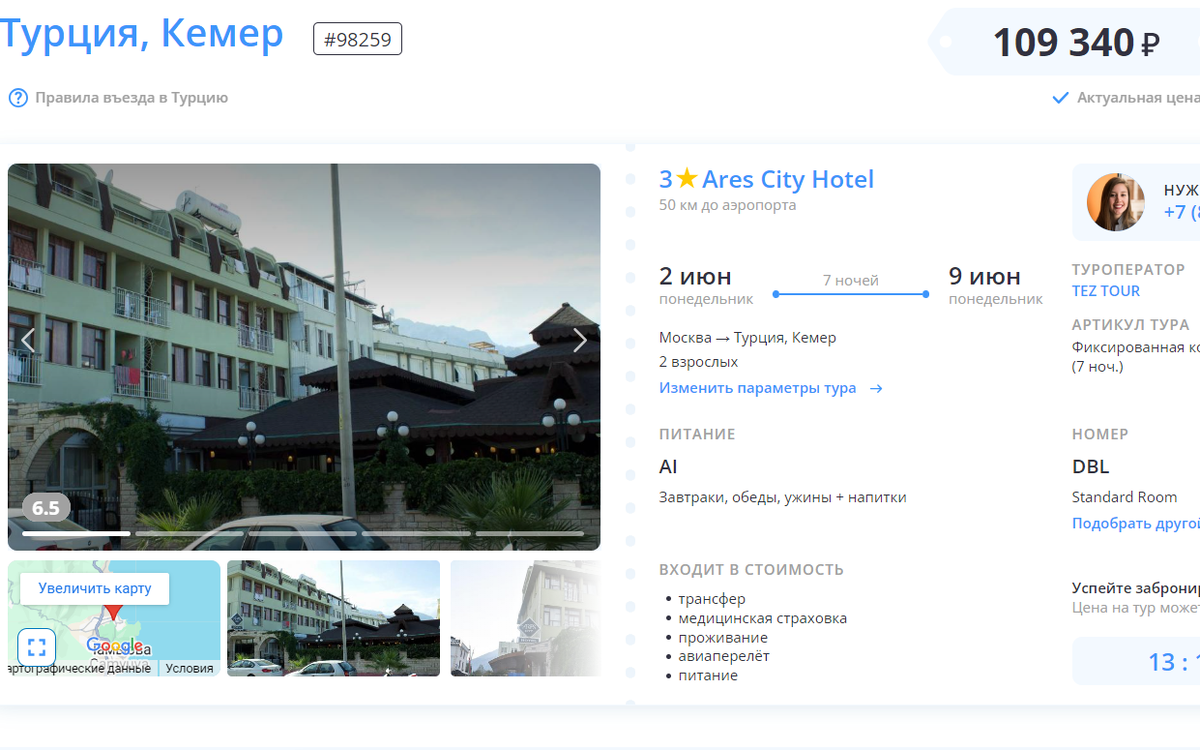Open fullscreen map with the expand icon
Screen dimensions: 1200x750
click(x=34, y=646)
